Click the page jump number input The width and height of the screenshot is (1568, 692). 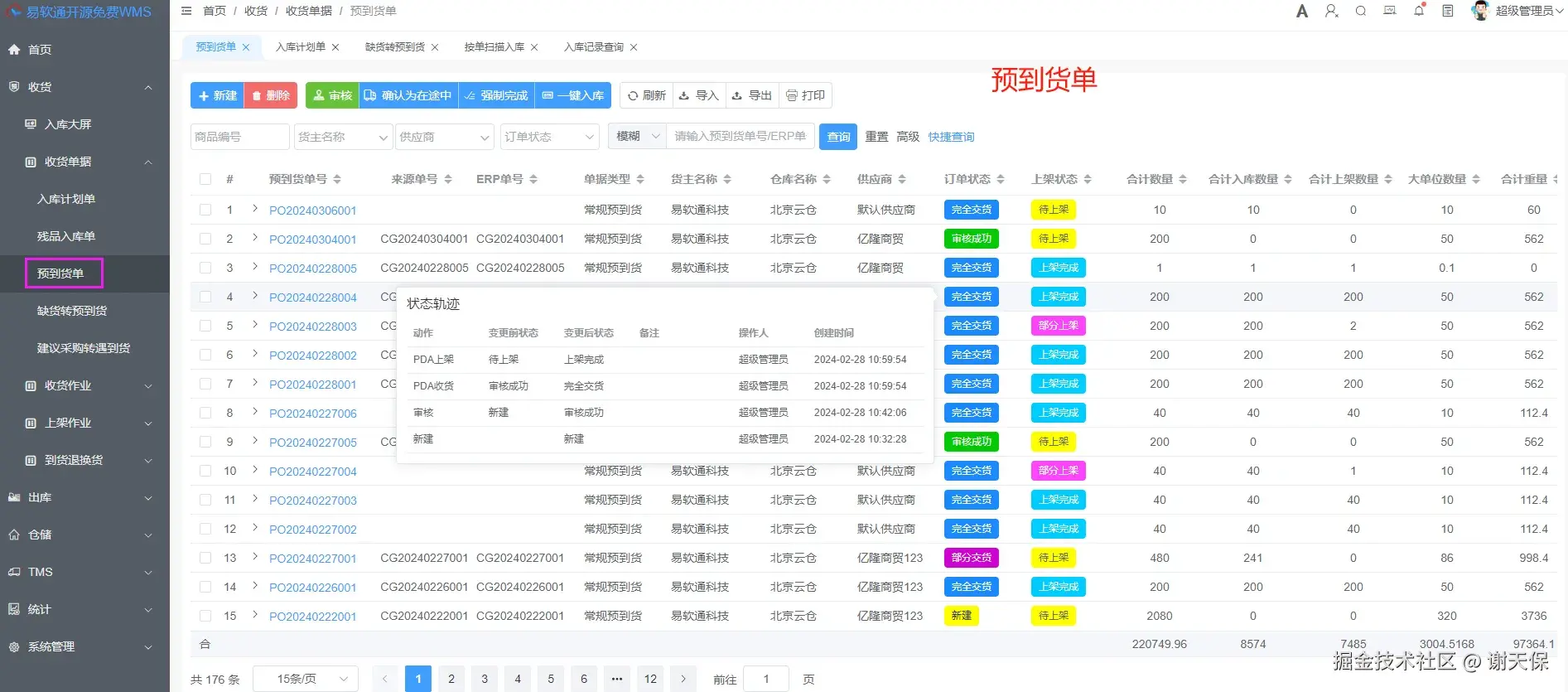766,679
